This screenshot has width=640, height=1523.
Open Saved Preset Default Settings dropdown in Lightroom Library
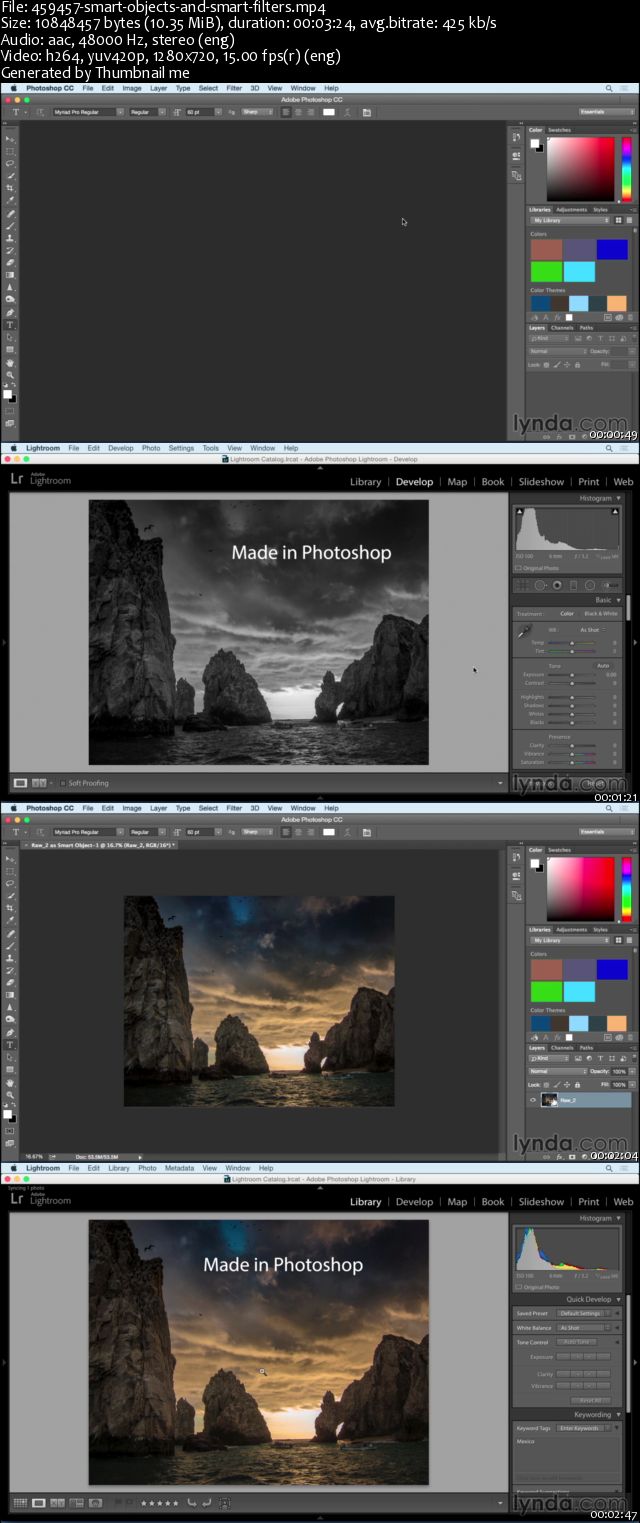click(584, 1313)
